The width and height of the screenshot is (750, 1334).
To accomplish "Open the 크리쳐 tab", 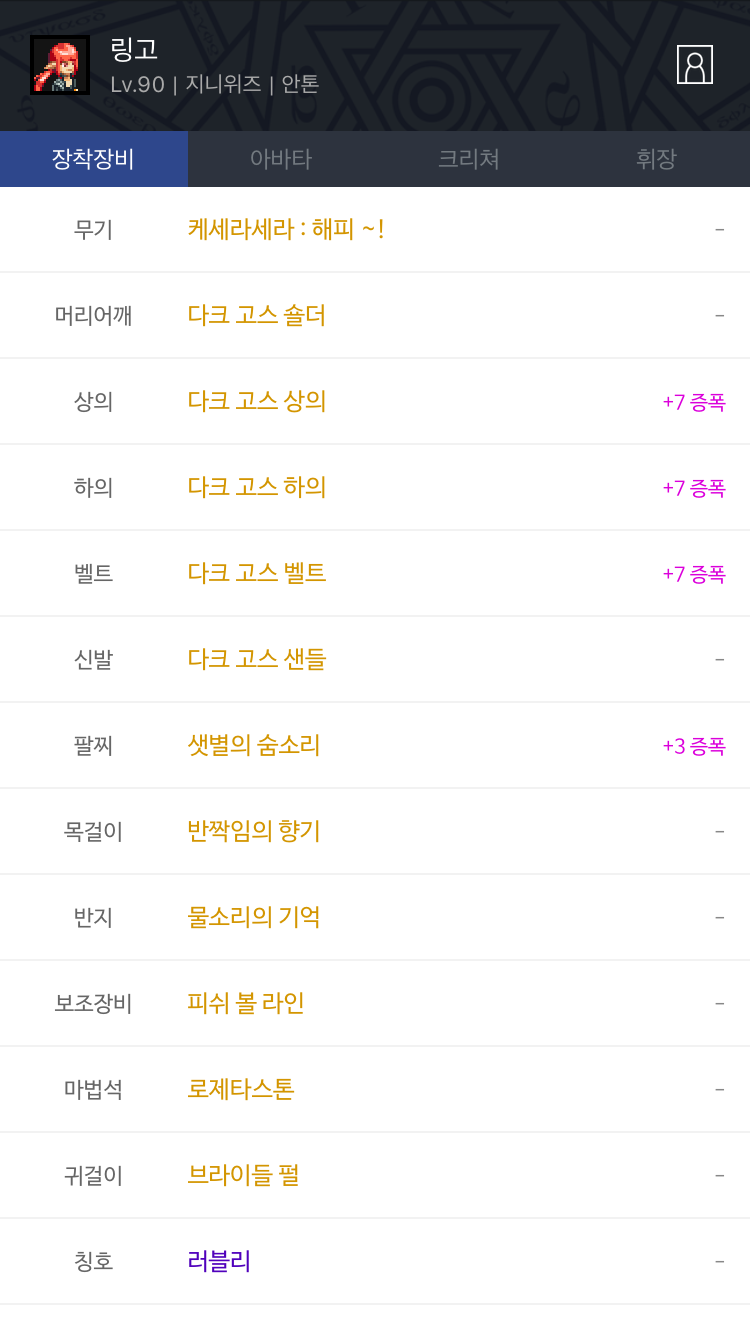I will (468, 159).
